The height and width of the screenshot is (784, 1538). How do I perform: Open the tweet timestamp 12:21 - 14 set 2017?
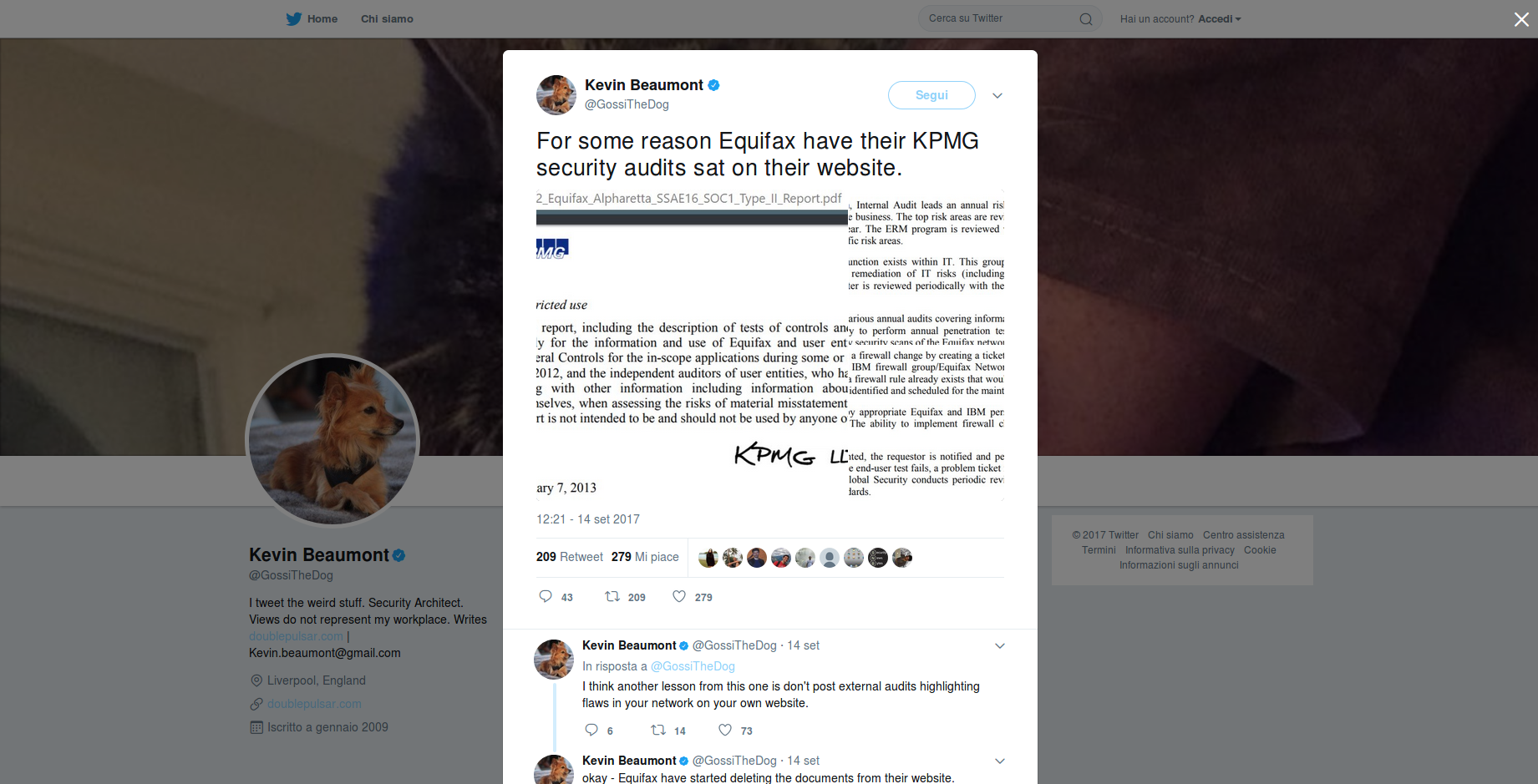pos(588,519)
